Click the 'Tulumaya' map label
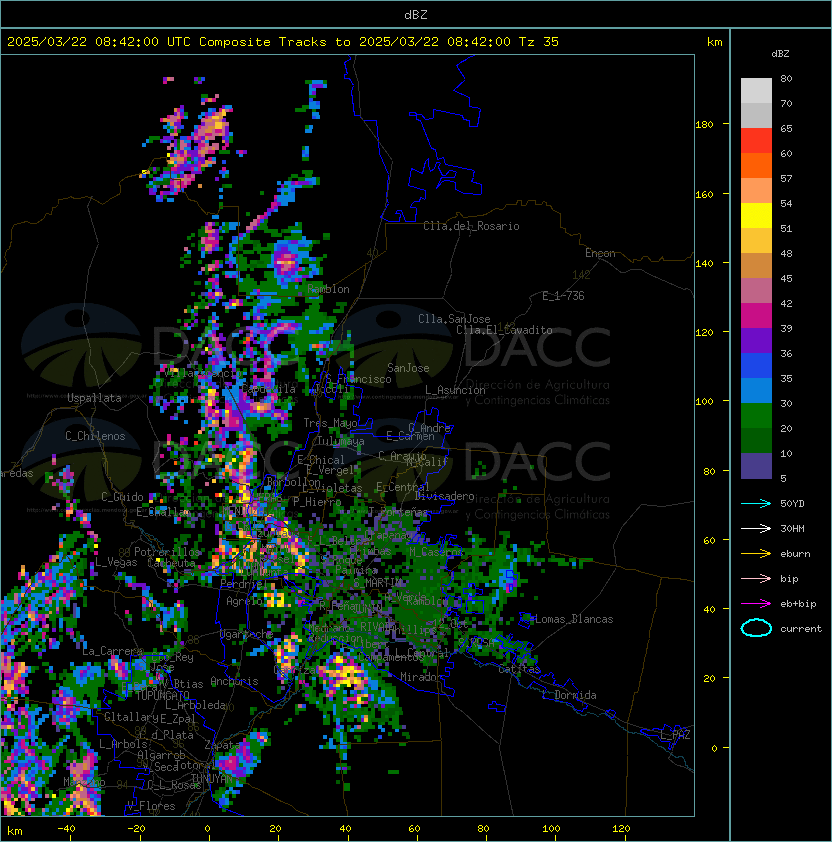 pos(341,441)
